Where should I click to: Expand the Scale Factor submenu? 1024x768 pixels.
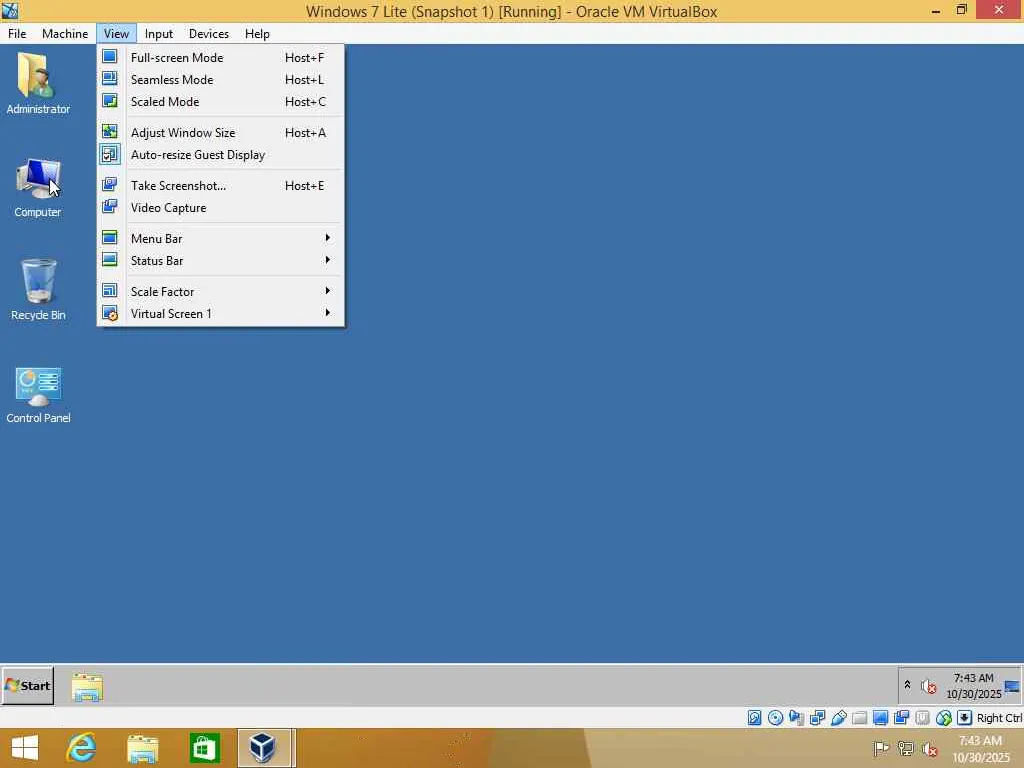click(221, 291)
